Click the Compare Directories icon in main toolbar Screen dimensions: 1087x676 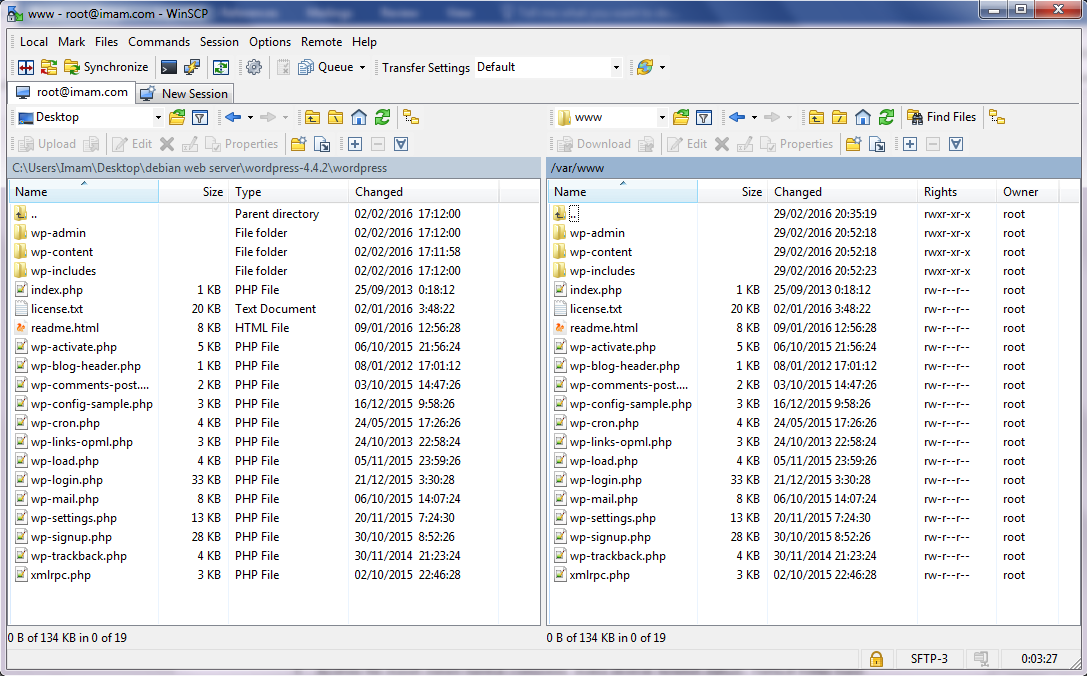26,67
